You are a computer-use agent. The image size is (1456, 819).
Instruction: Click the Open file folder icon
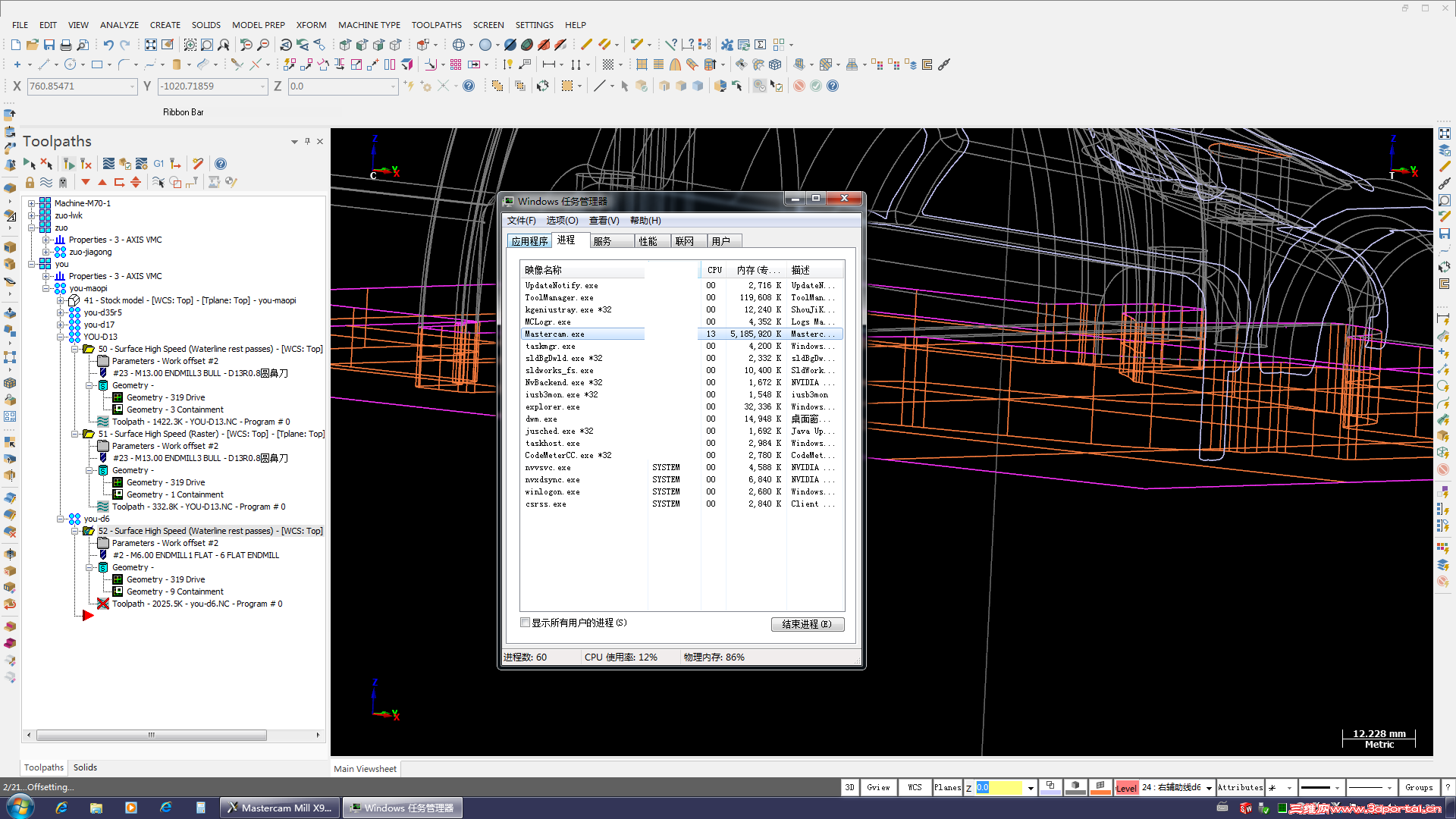point(32,45)
